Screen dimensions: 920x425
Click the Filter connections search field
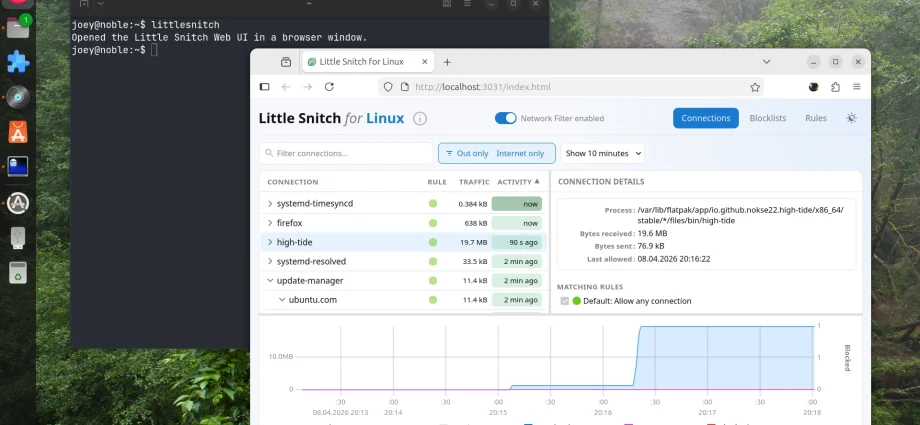pos(346,153)
